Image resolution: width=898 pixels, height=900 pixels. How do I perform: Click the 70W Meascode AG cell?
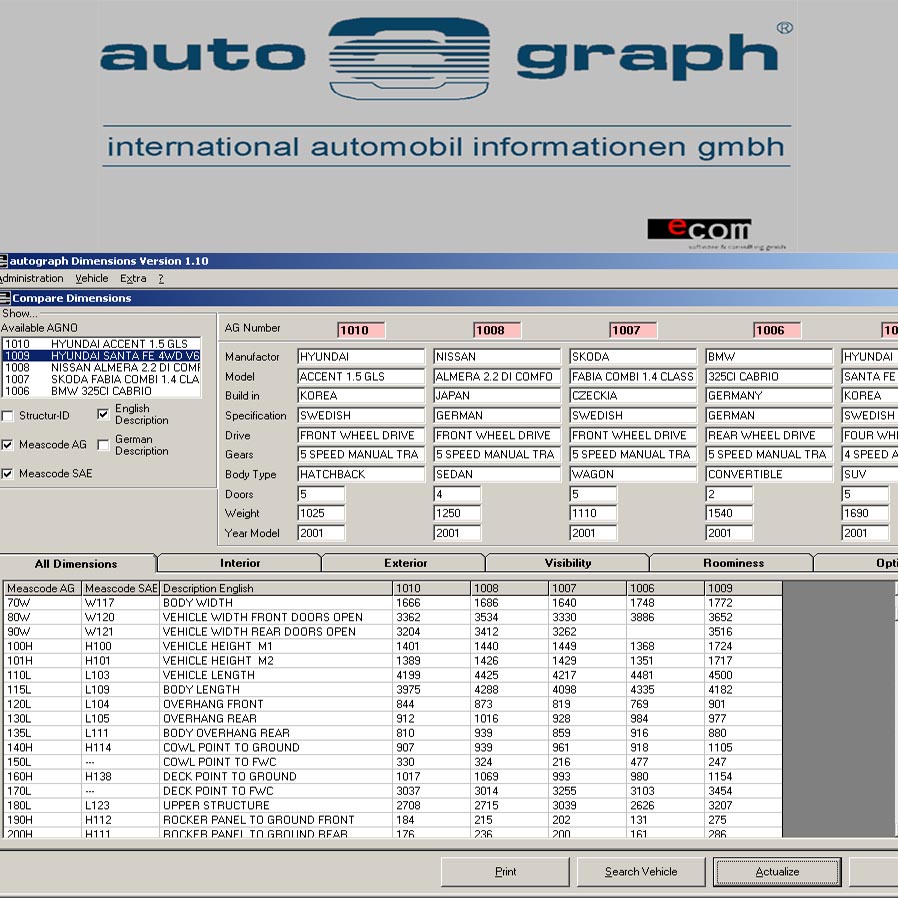point(42,603)
